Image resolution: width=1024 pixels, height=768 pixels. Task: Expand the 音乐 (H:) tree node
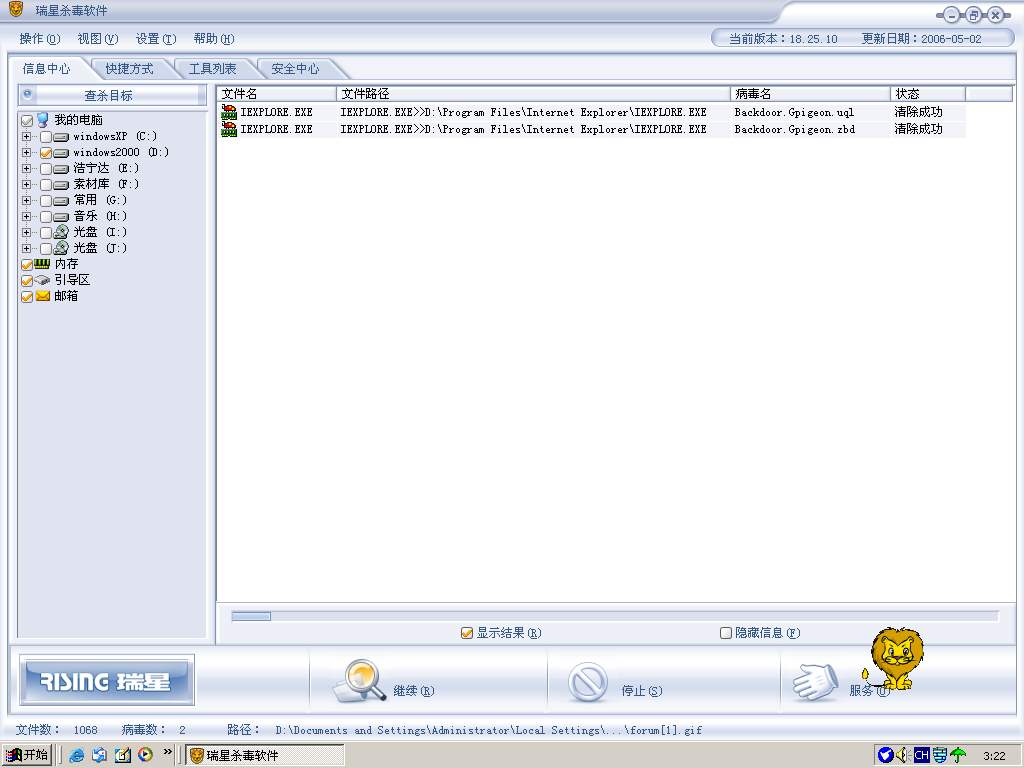pos(26,216)
